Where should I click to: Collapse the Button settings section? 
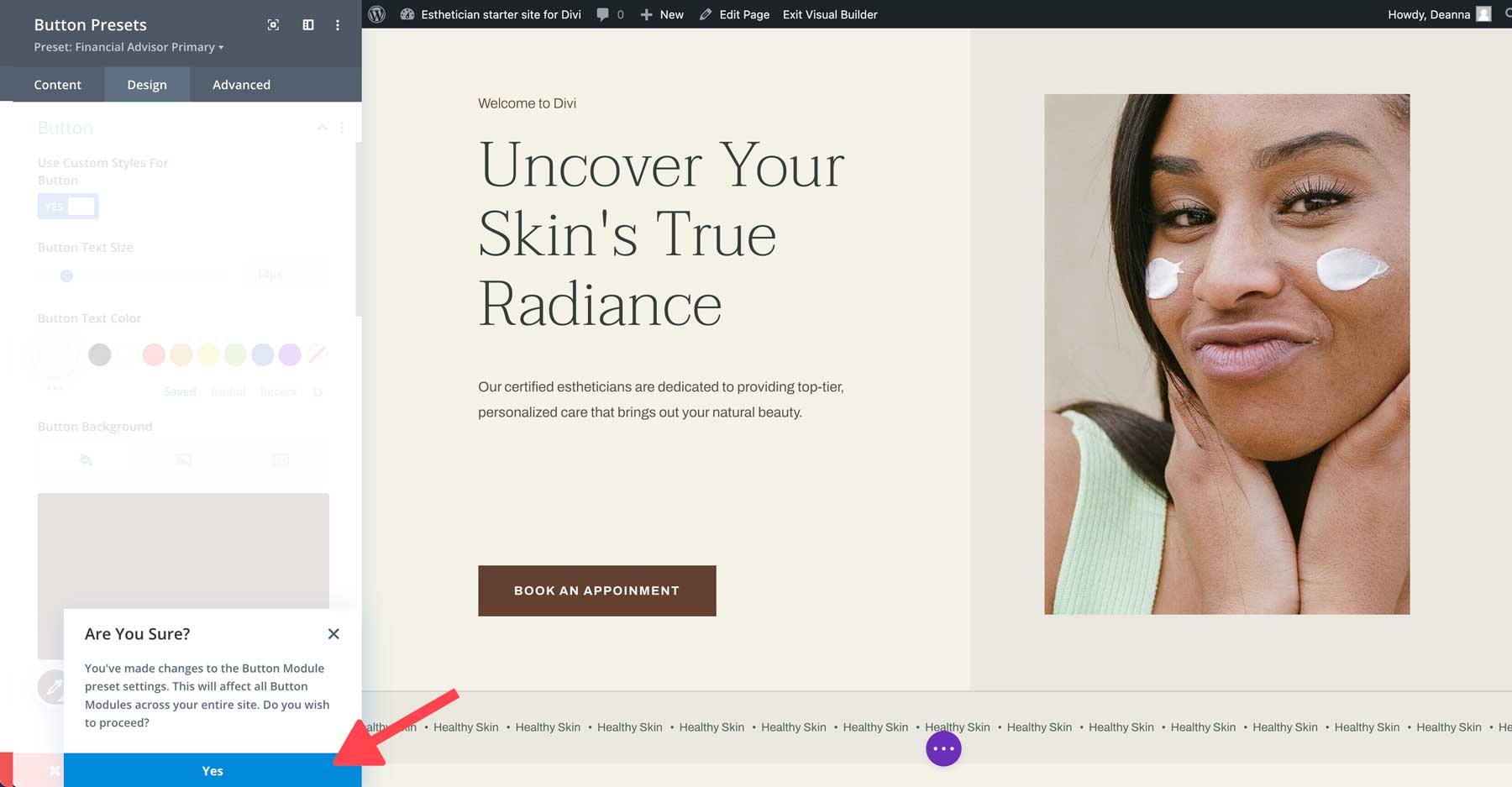(x=322, y=128)
